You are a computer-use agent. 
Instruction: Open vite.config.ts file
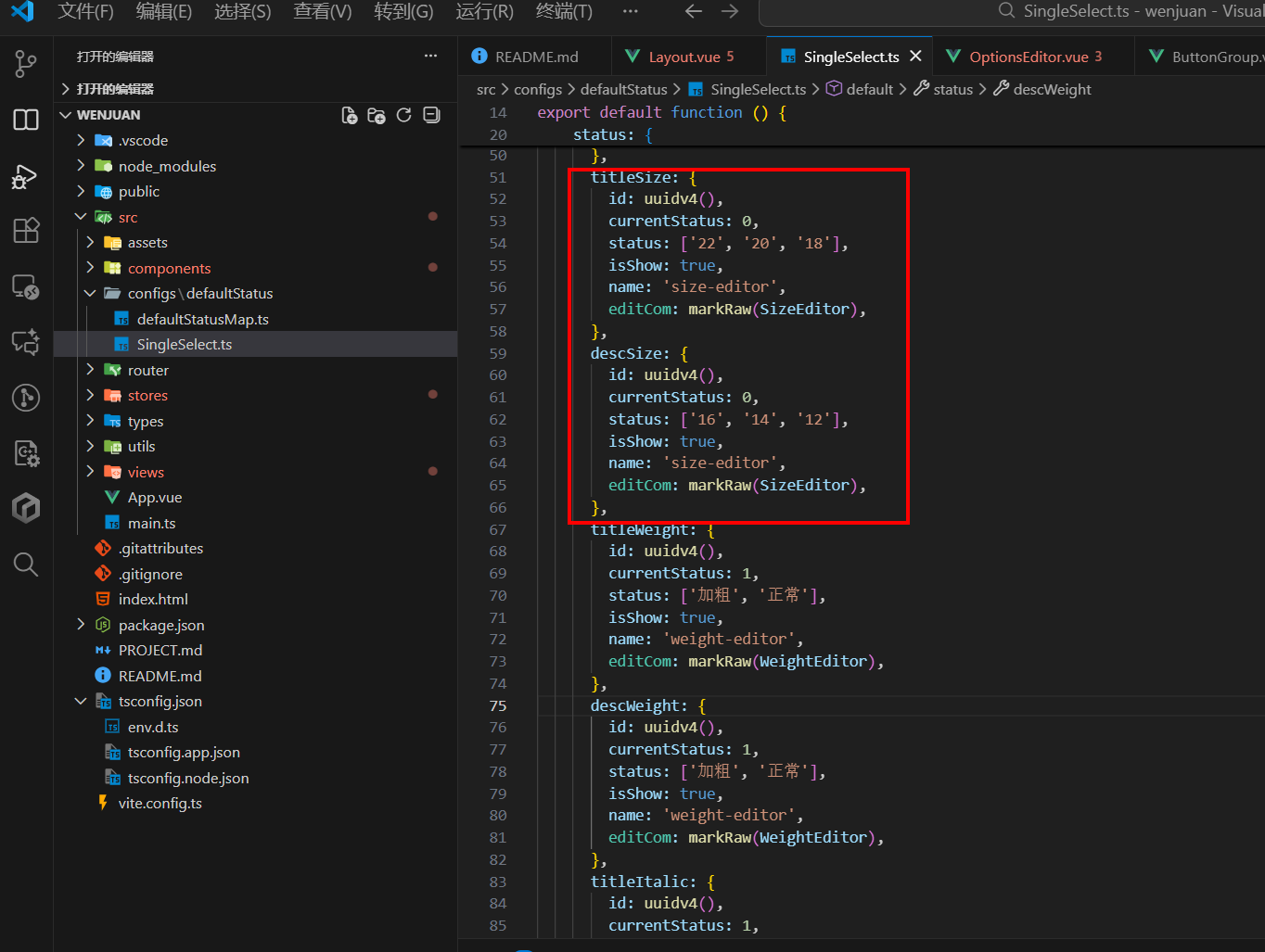[160, 804]
